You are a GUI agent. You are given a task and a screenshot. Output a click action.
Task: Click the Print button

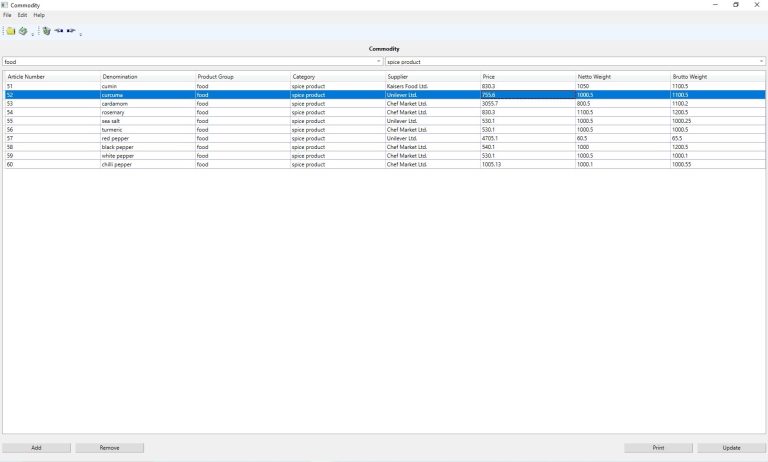point(658,448)
